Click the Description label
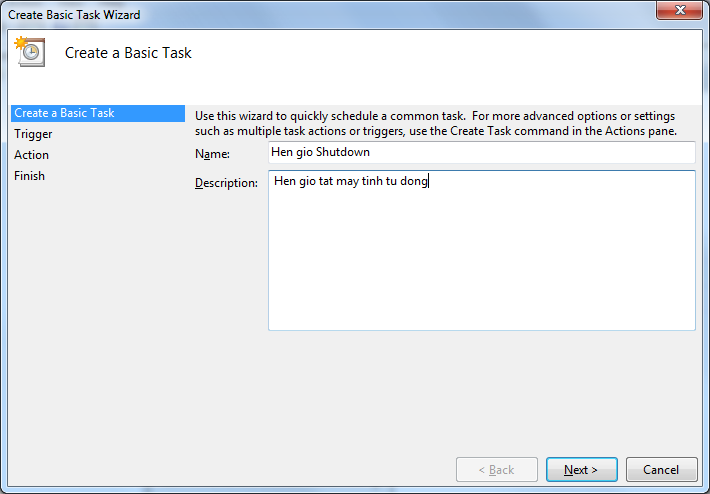 click(x=226, y=183)
